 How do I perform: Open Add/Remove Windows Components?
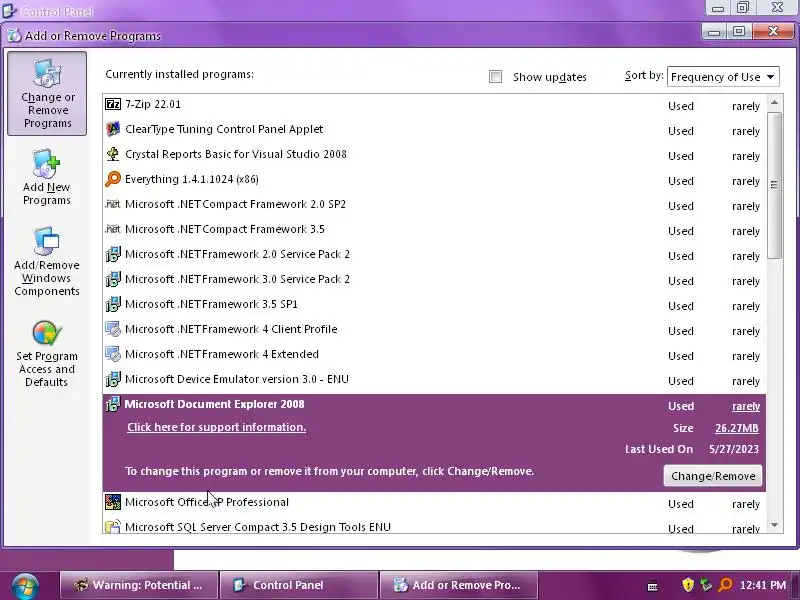pos(46,261)
